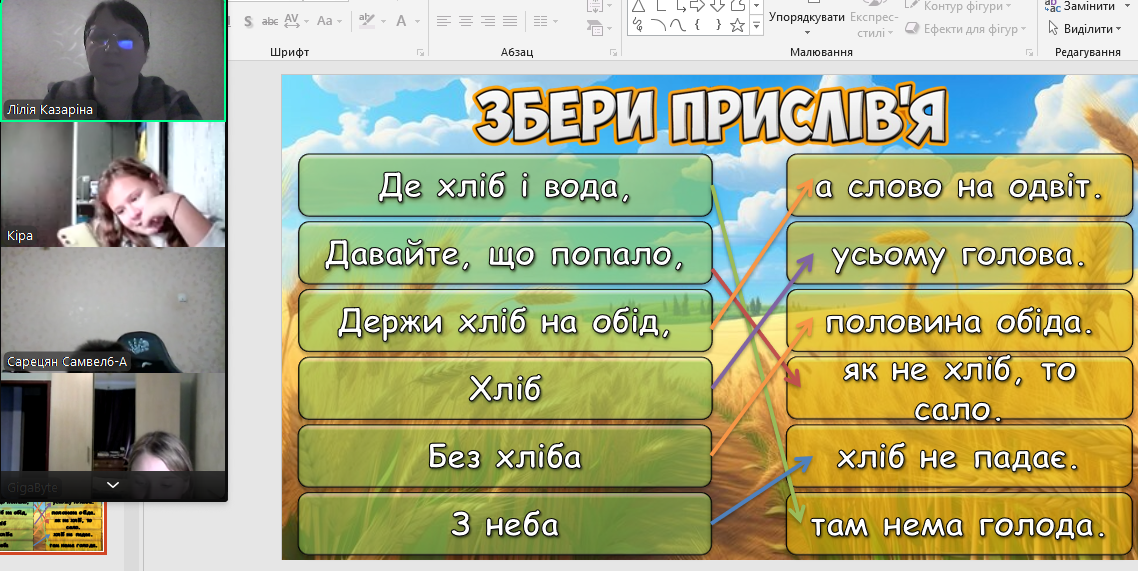
Task: Select 'як не хліб, то сало.' box
Action: [959, 388]
